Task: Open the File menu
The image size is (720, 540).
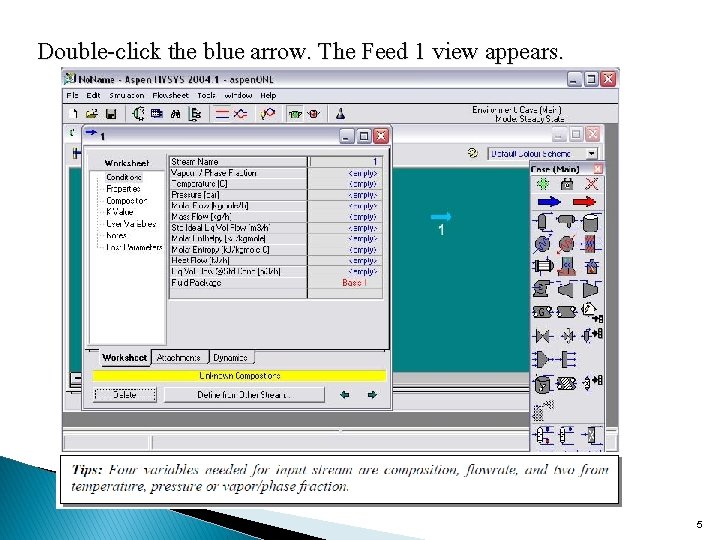Action: (72, 96)
